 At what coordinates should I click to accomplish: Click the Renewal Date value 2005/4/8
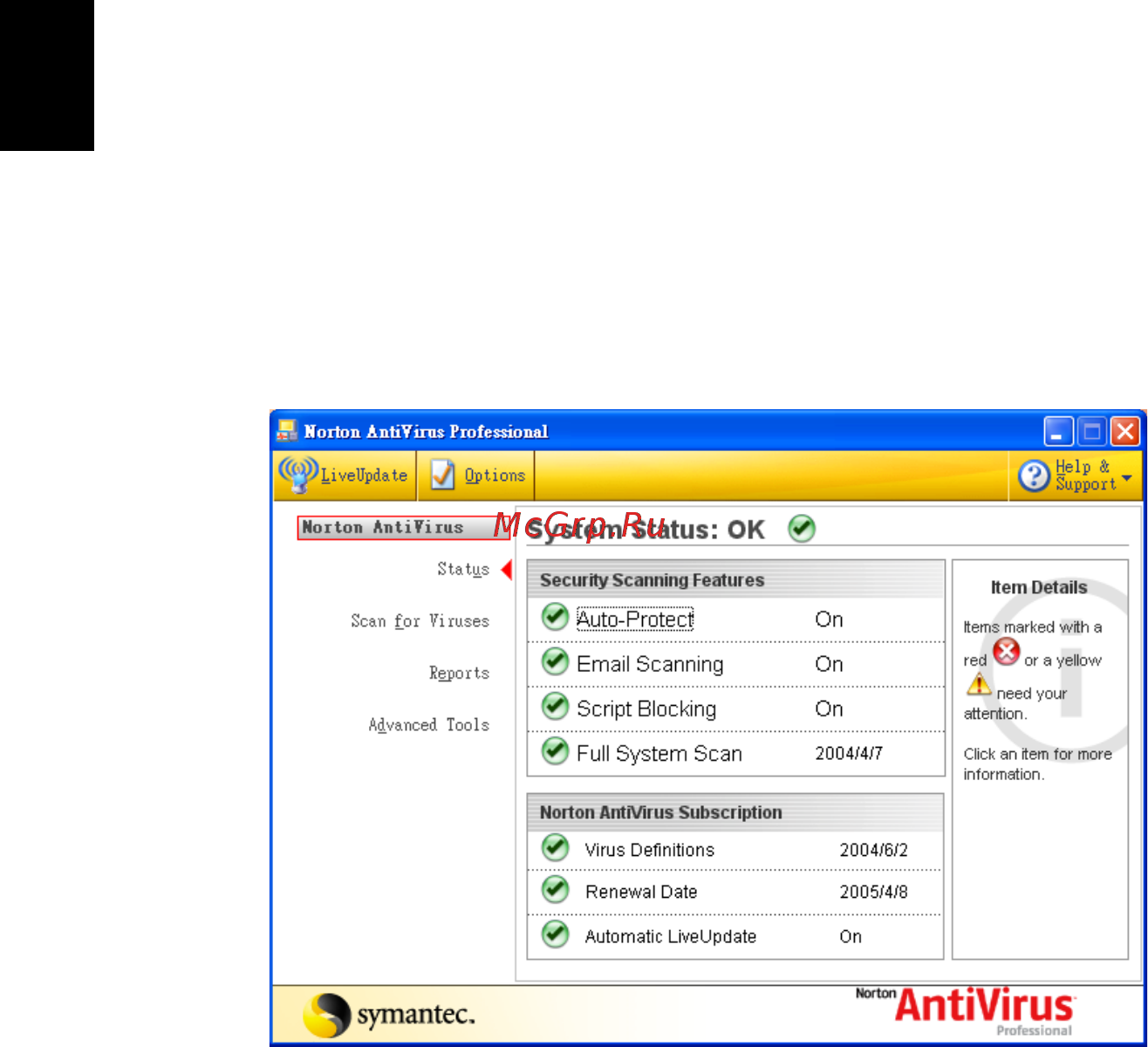(873, 892)
